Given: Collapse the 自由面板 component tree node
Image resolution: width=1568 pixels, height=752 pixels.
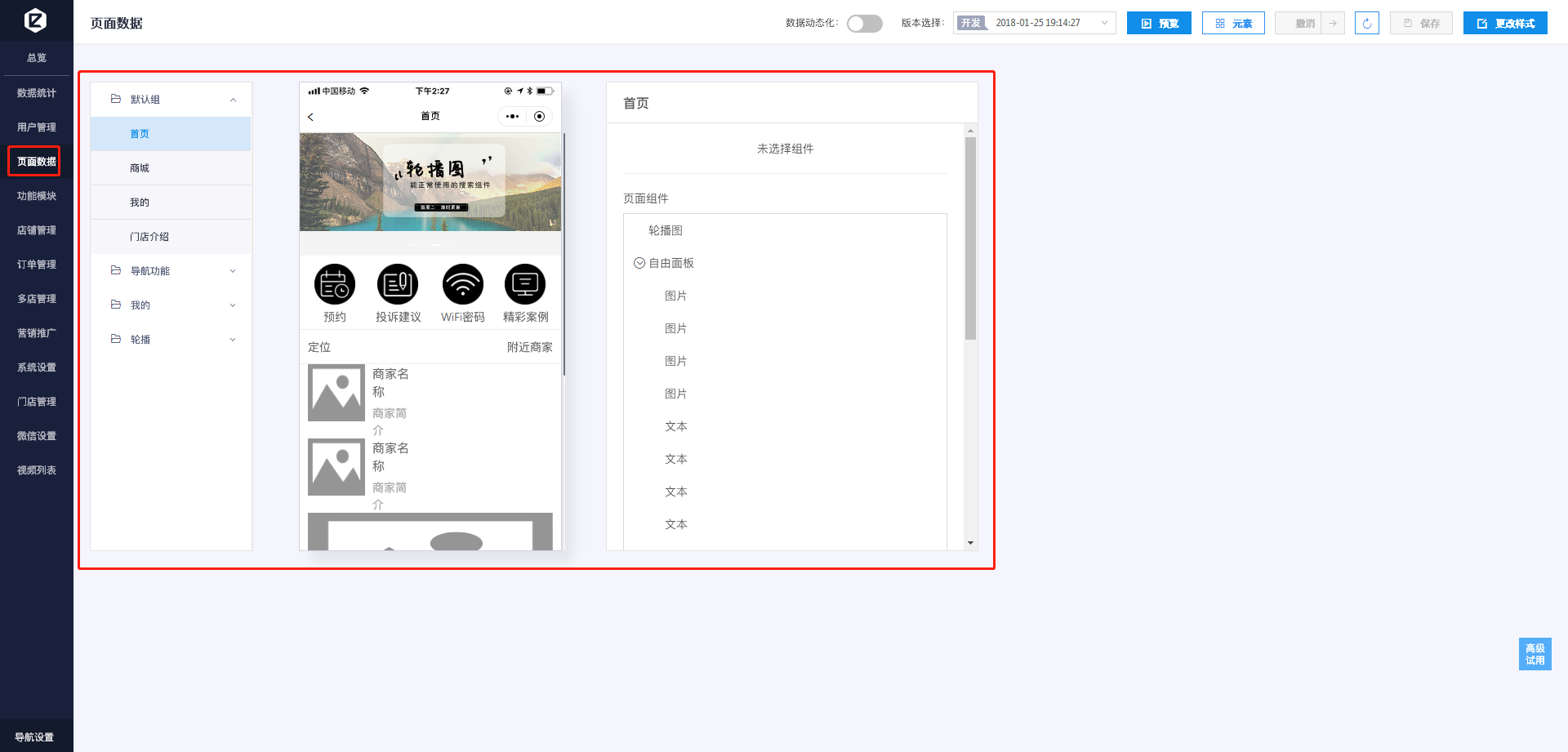Looking at the screenshot, I should point(639,263).
